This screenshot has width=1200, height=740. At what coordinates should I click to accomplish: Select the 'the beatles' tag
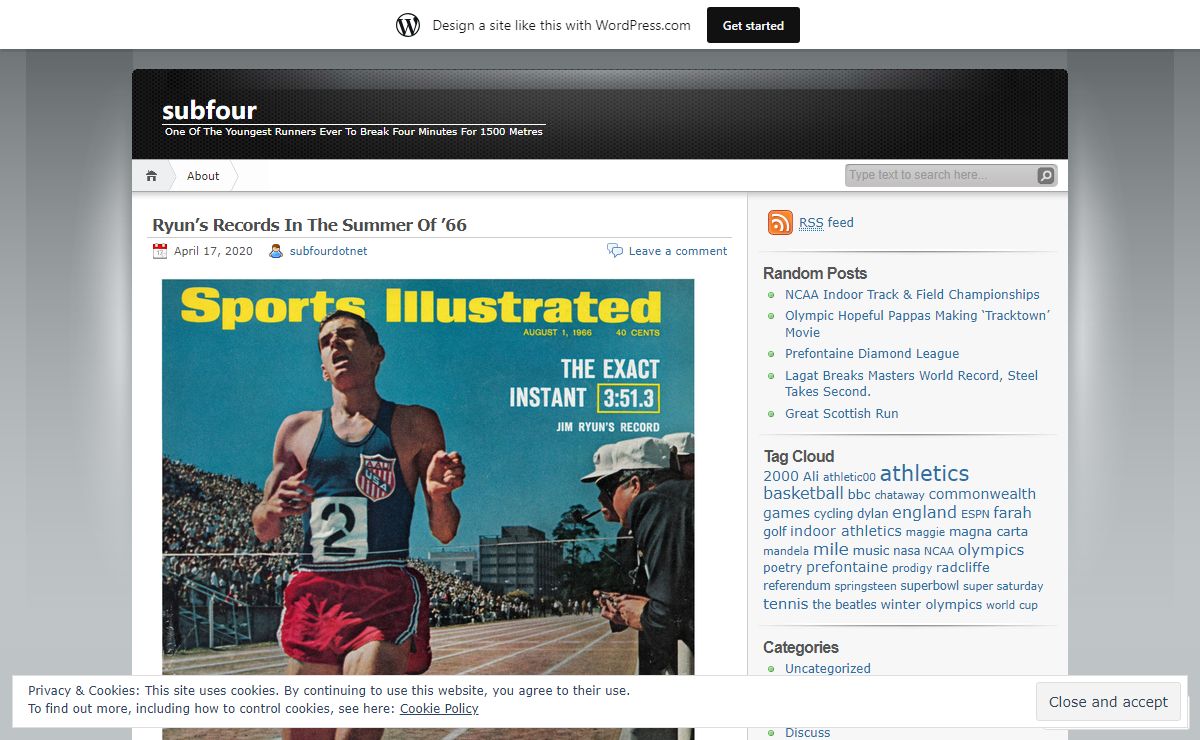tap(844, 604)
